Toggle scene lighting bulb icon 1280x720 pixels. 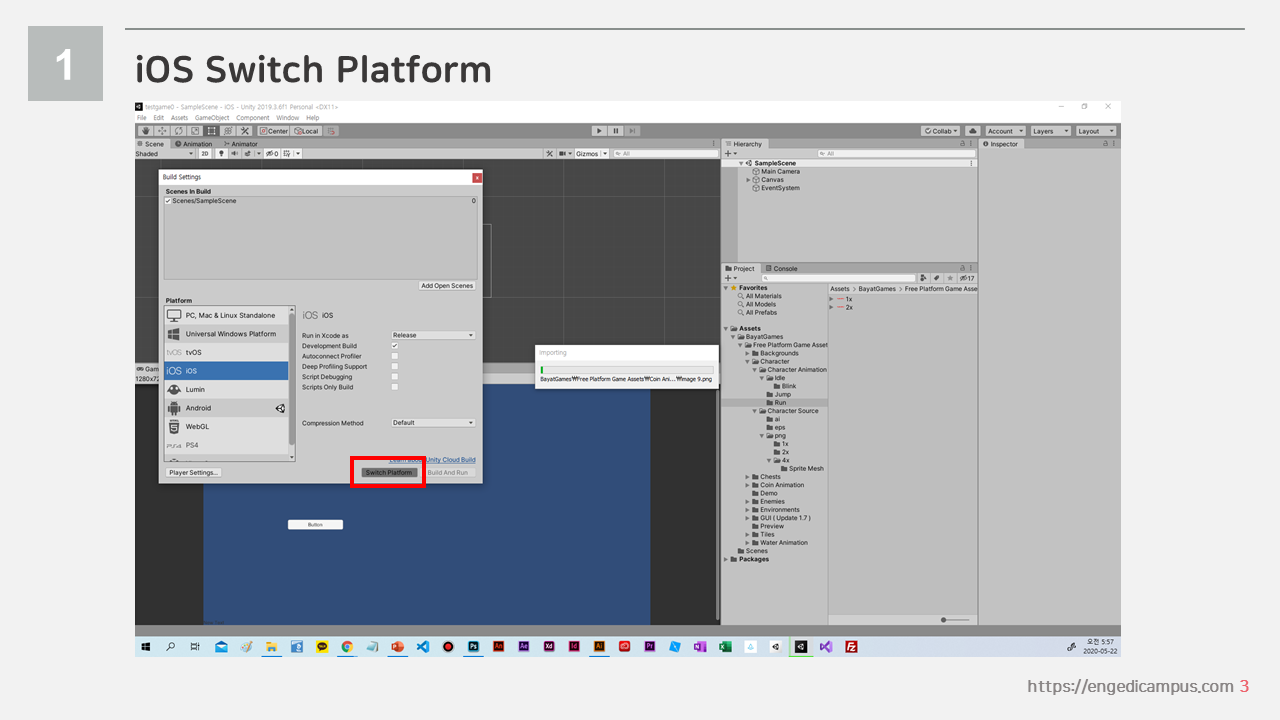(x=222, y=153)
